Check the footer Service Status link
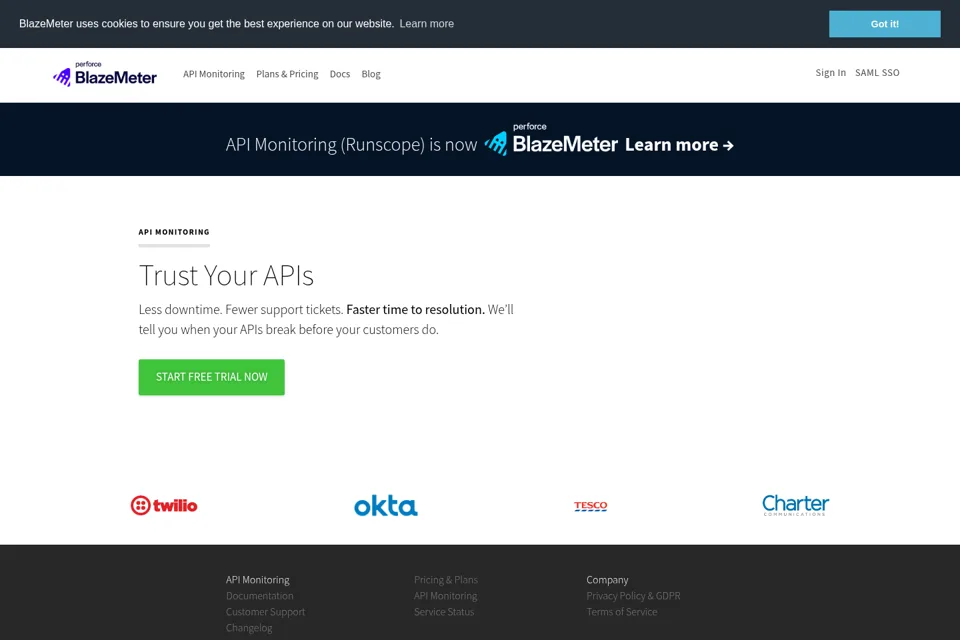This screenshot has width=960, height=640. (444, 612)
